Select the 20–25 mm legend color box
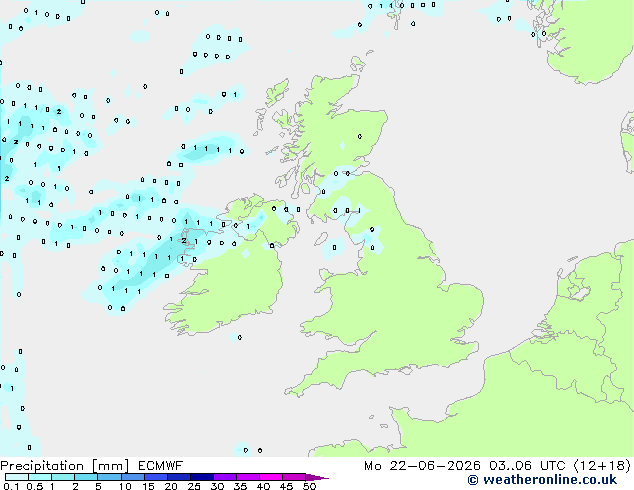Screen dimensions: 634x490 [x=178, y=477]
